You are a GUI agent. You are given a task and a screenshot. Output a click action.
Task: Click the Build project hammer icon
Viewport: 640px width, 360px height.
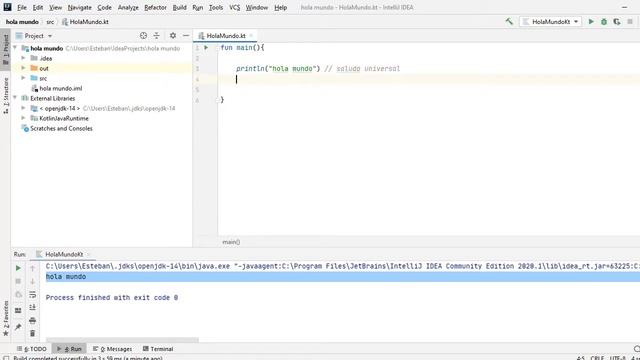tap(509, 22)
